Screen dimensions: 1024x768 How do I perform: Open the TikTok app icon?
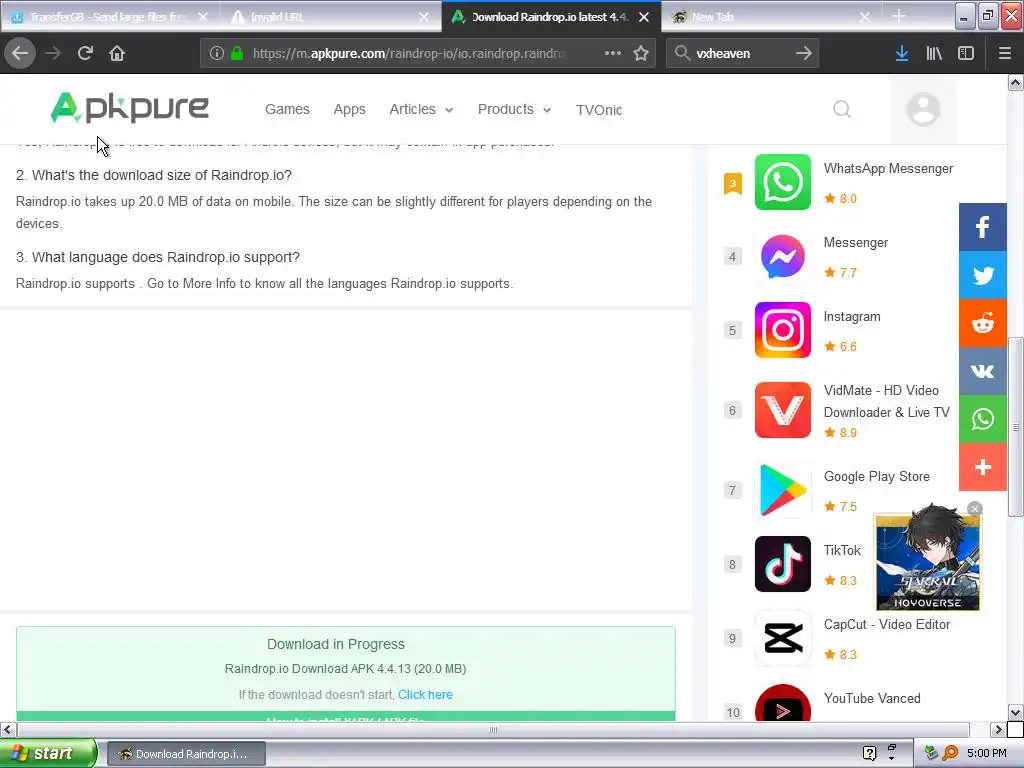point(782,564)
